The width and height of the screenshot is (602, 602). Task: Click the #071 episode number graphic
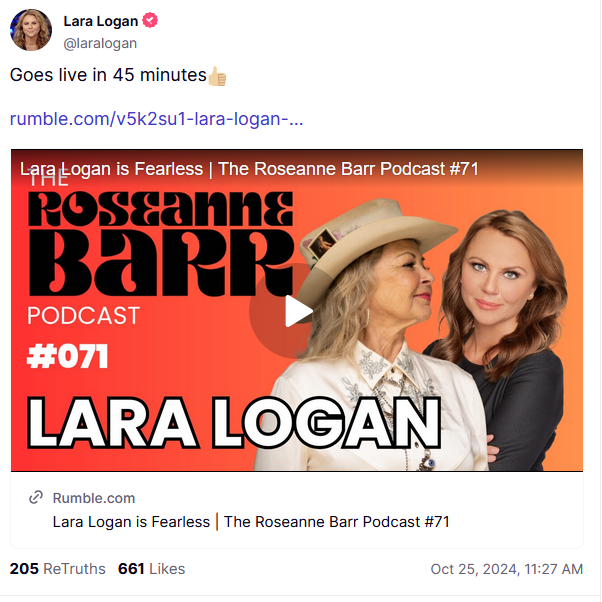[x=68, y=357]
